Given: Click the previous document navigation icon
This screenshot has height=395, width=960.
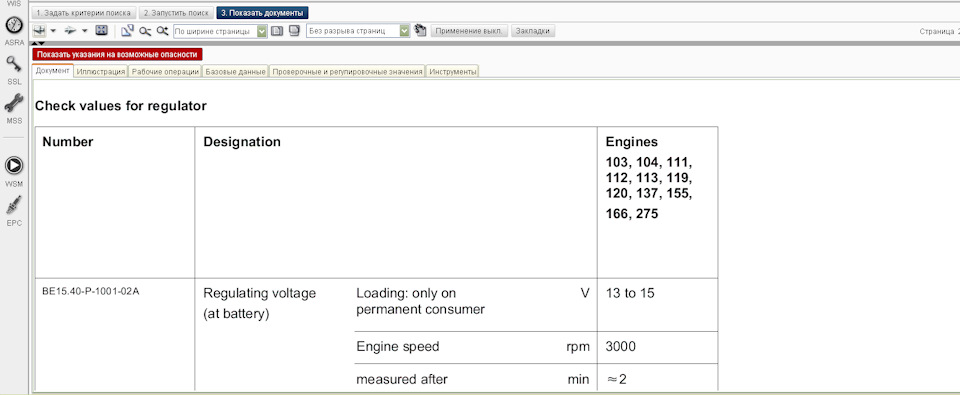Looking at the screenshot, I should pos(39,31).
